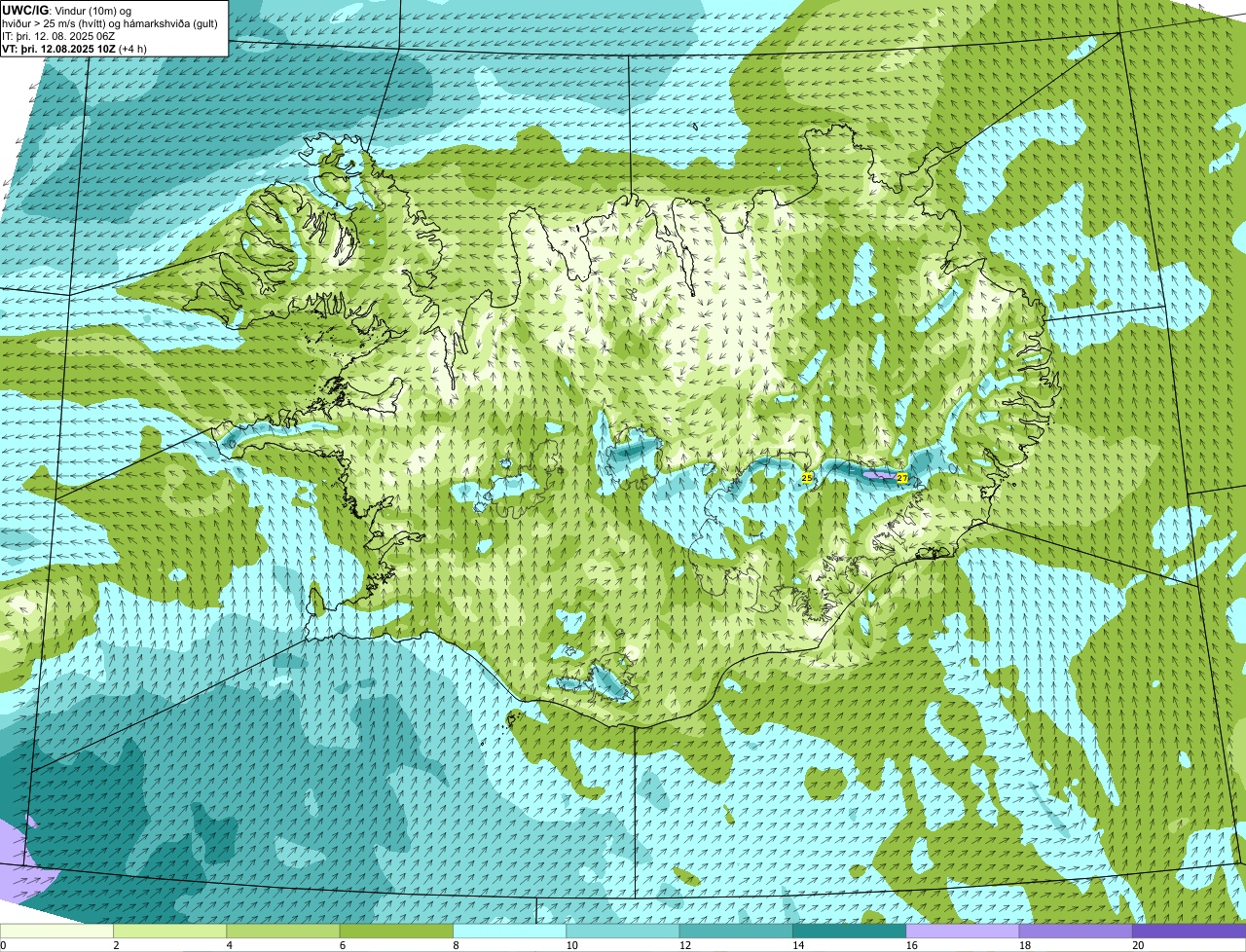Click the colorbar tick label "6"
The width and height of the screenshot is (1246, 952).
(343, 945)
